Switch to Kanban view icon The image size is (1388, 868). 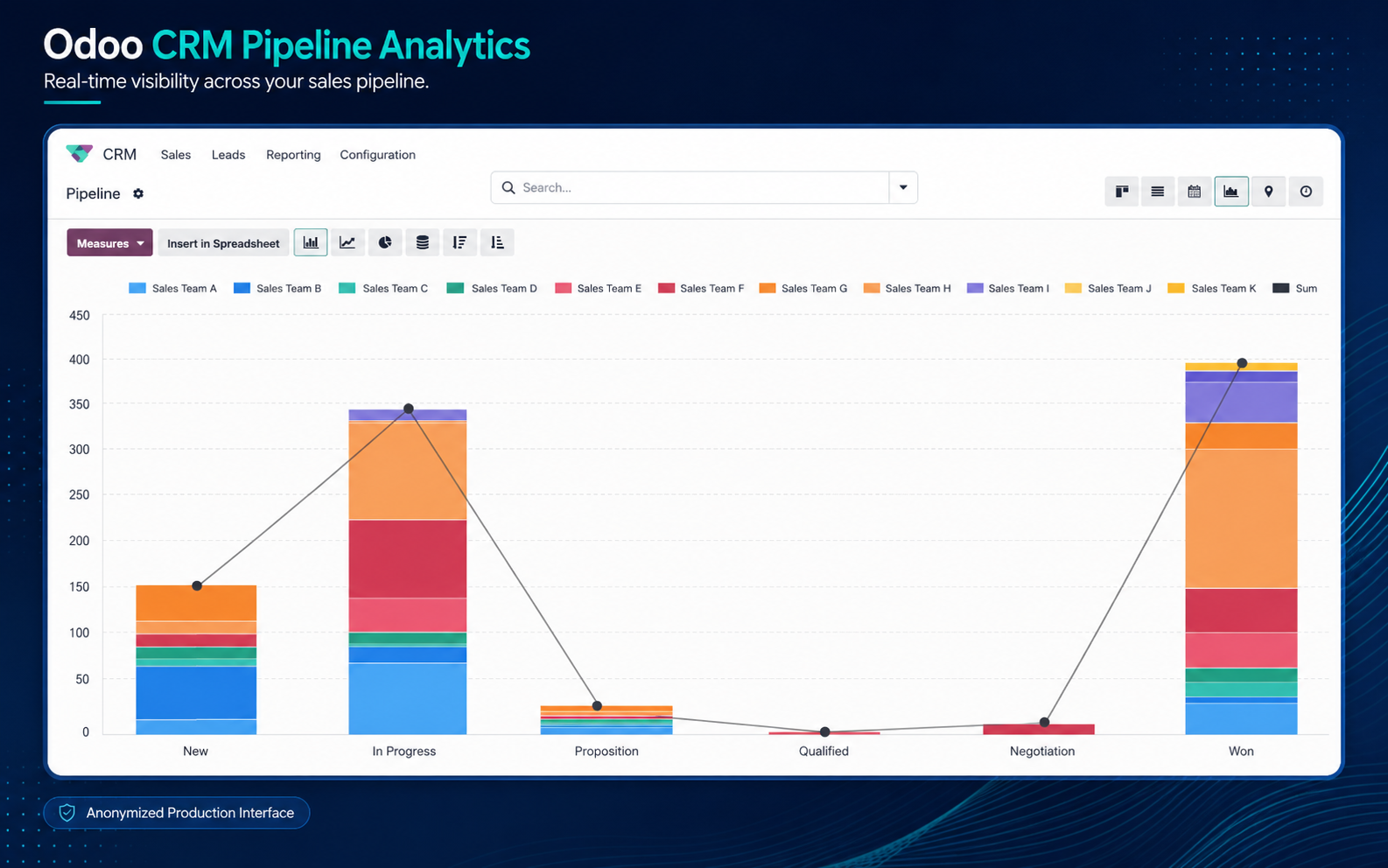[x=1121, y=192]
